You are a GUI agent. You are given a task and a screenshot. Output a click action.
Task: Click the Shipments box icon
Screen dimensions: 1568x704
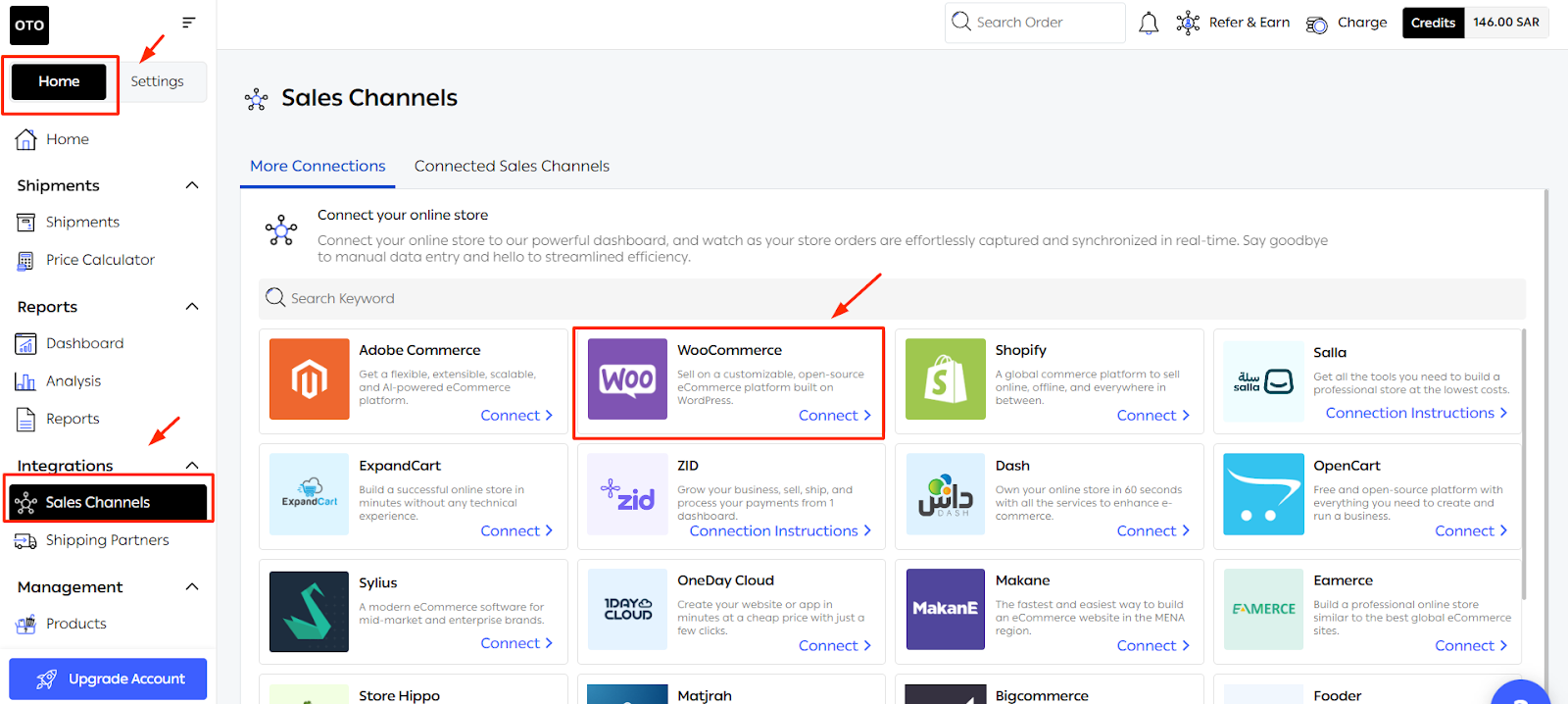25,223
